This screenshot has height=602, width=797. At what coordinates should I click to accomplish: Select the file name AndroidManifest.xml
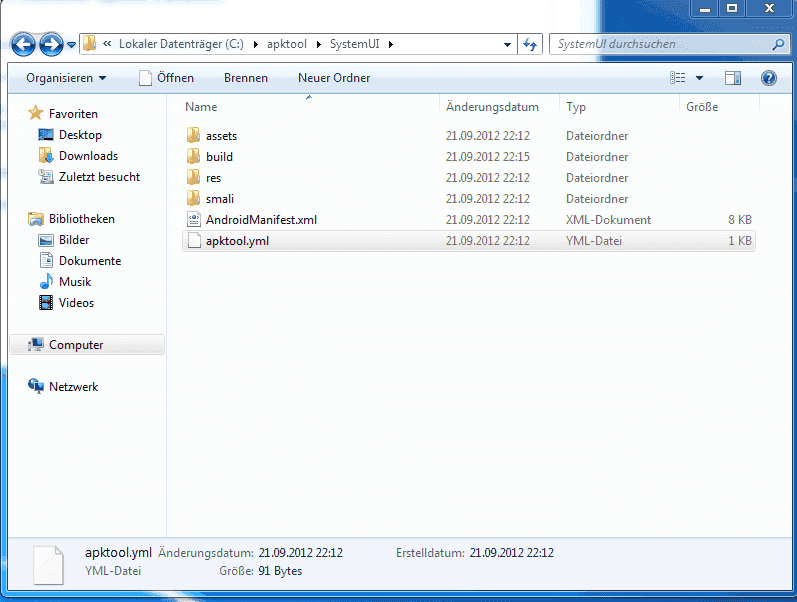click(x=261, y=220)
